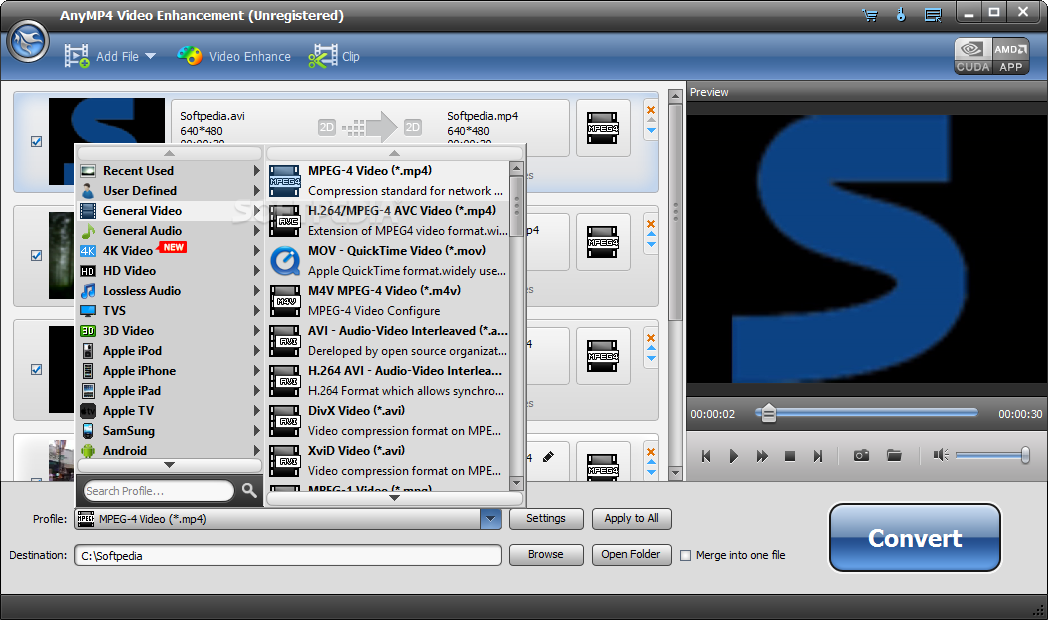
Task: Click the register key icon
Action: coord(901,15)
